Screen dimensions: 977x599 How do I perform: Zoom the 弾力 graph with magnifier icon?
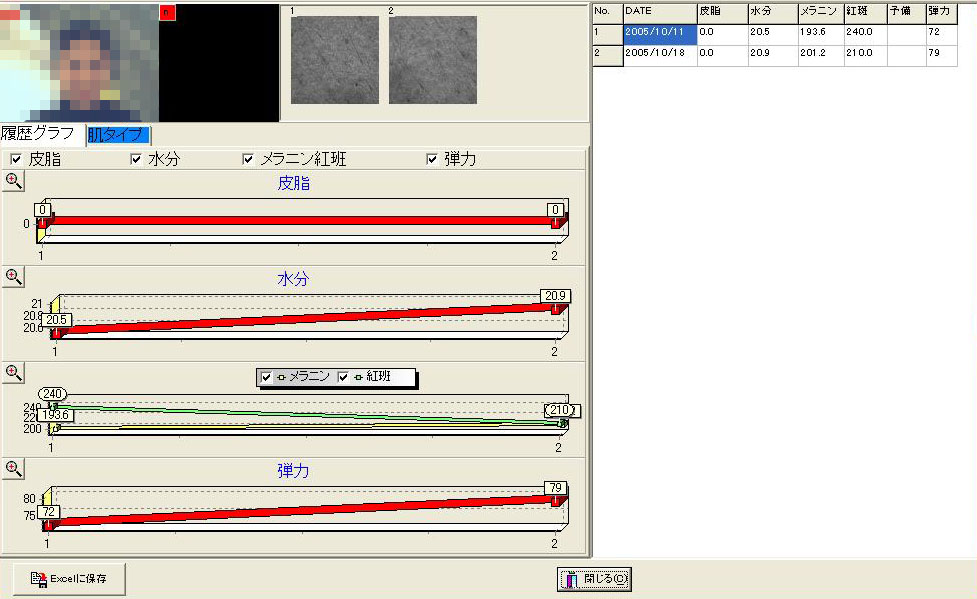click(13, 469)
